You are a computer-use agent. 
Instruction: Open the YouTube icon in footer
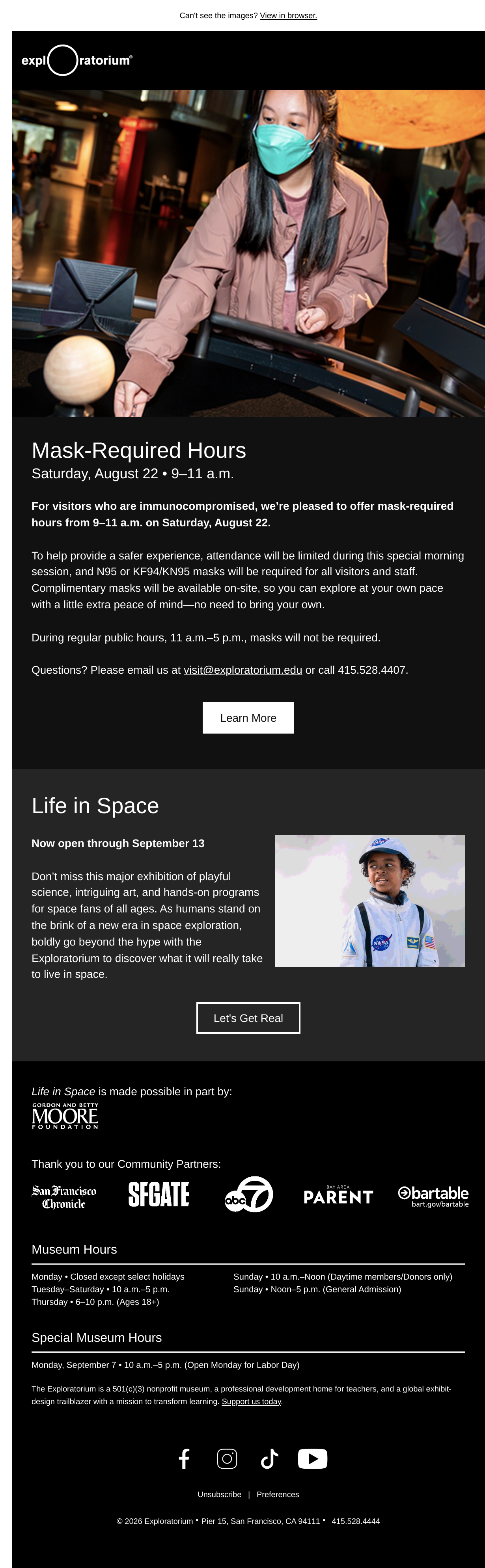pyautogui.click(x=313, y=1458)
